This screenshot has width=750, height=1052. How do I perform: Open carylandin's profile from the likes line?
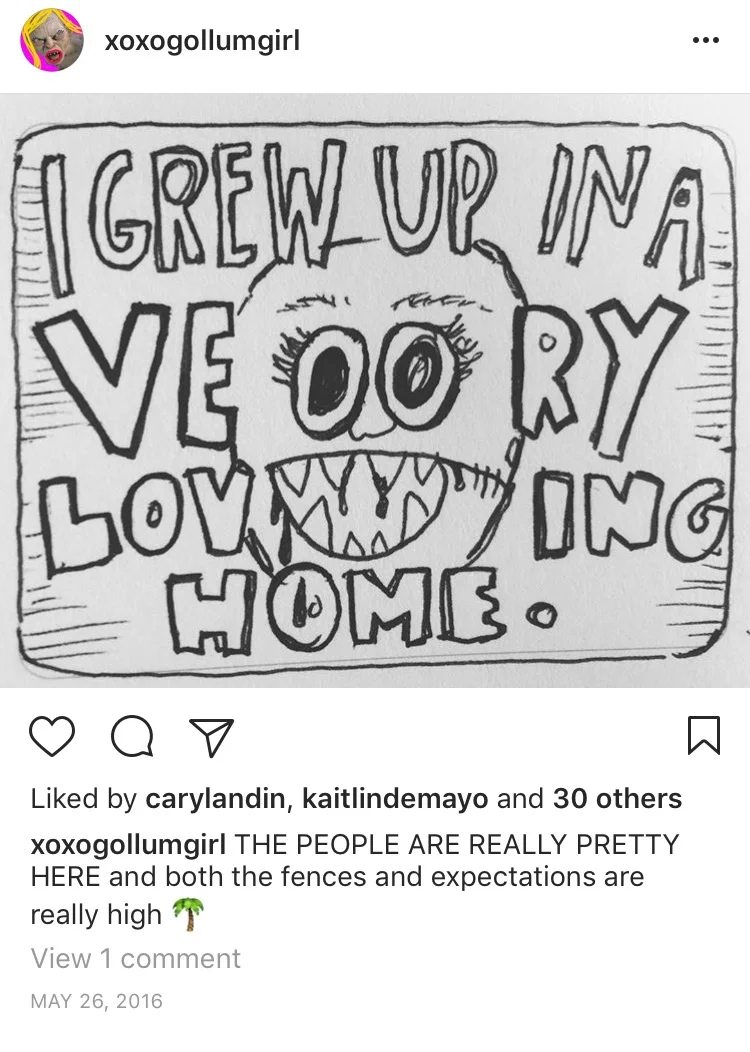coord(215,798)
